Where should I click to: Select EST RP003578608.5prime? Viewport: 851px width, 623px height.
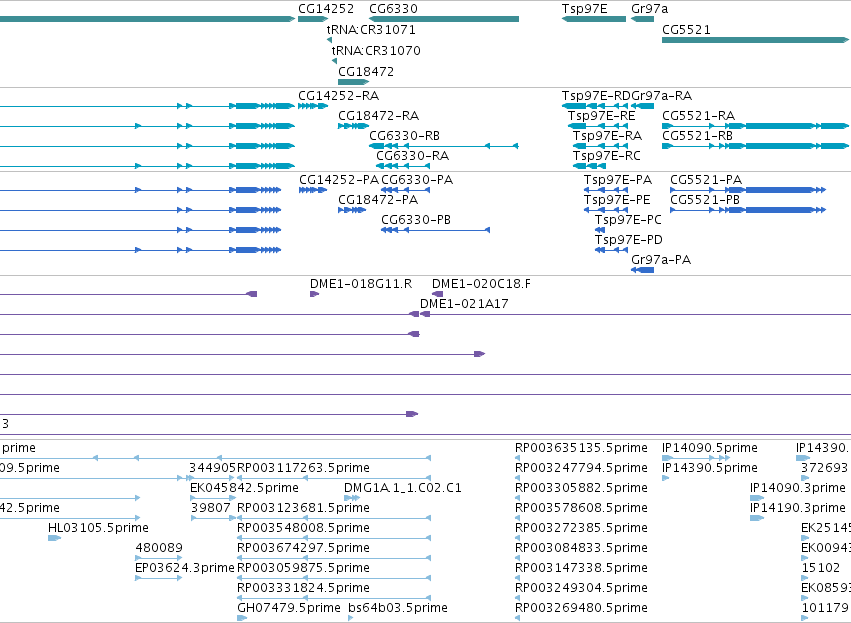pyautogui.click(x=581, y=508)
